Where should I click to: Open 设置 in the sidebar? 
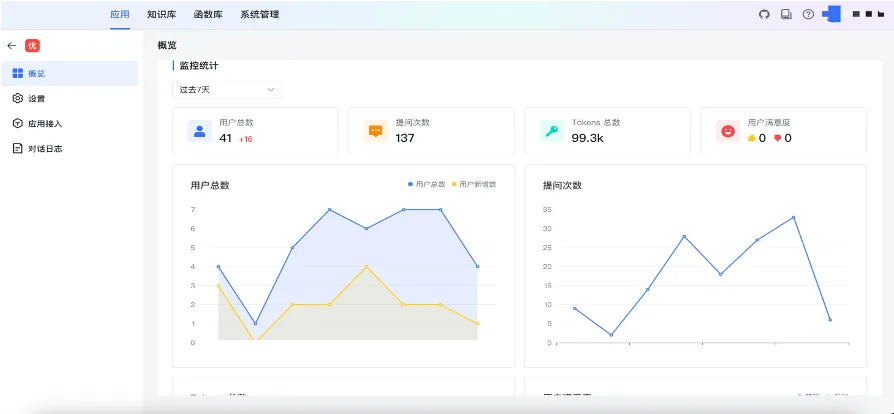pyautogui.click(x=69, y=98)
